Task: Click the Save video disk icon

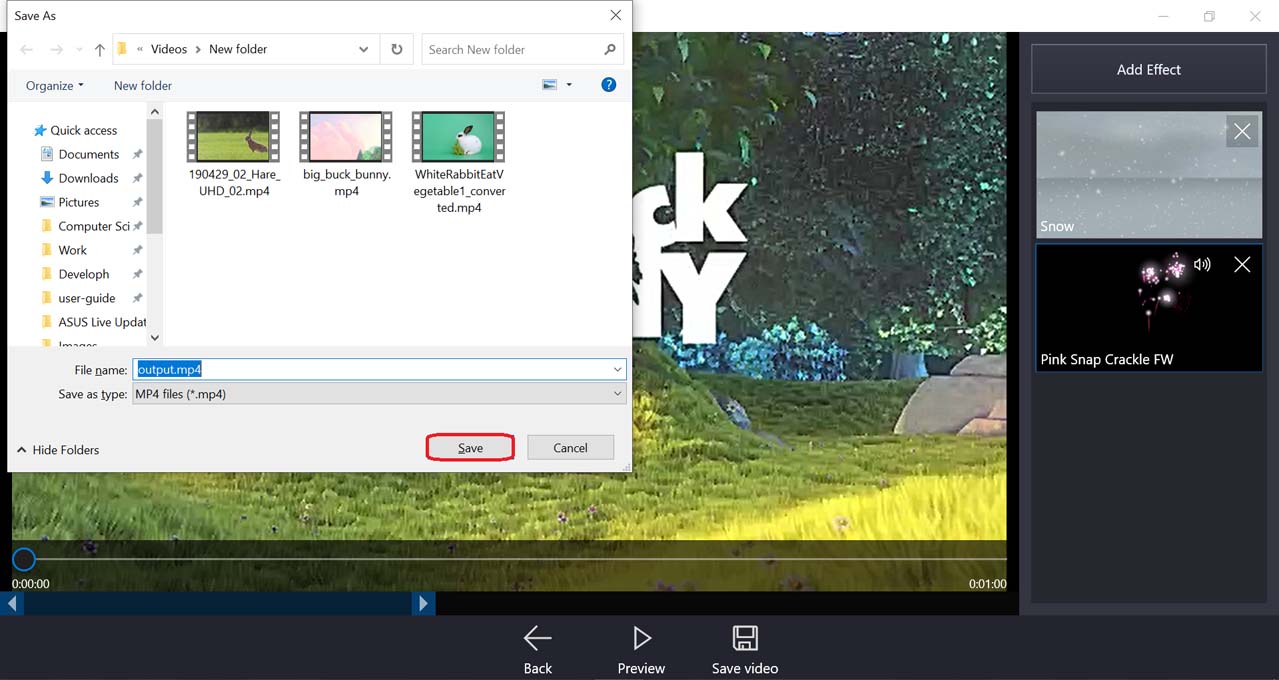Action: (744, 638)
